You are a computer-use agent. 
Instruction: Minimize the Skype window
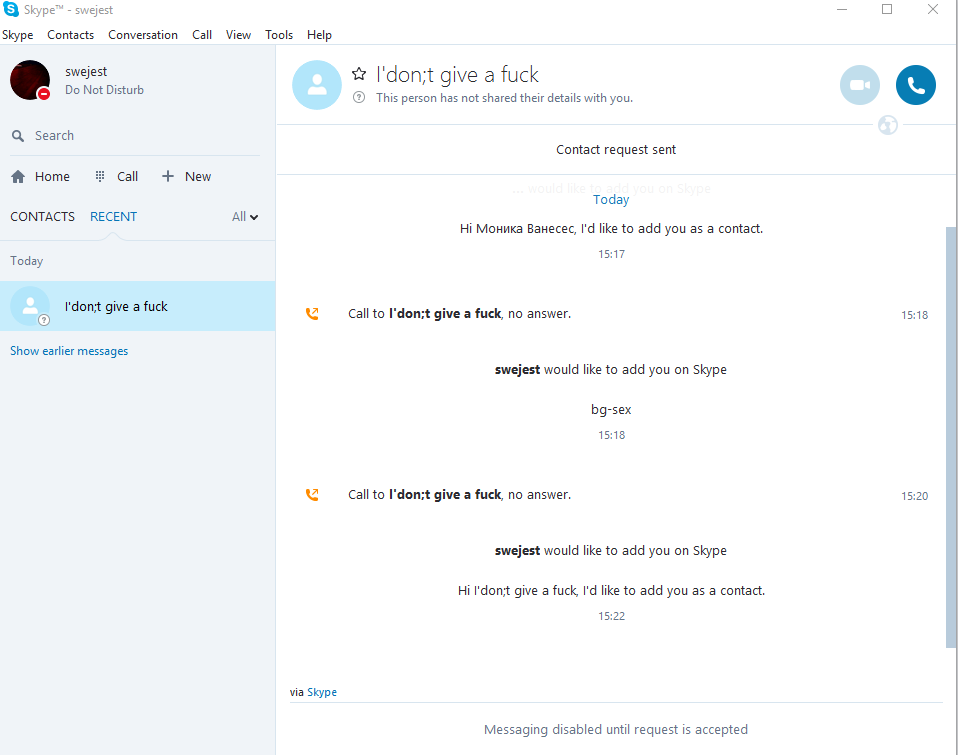pos(842,9)
